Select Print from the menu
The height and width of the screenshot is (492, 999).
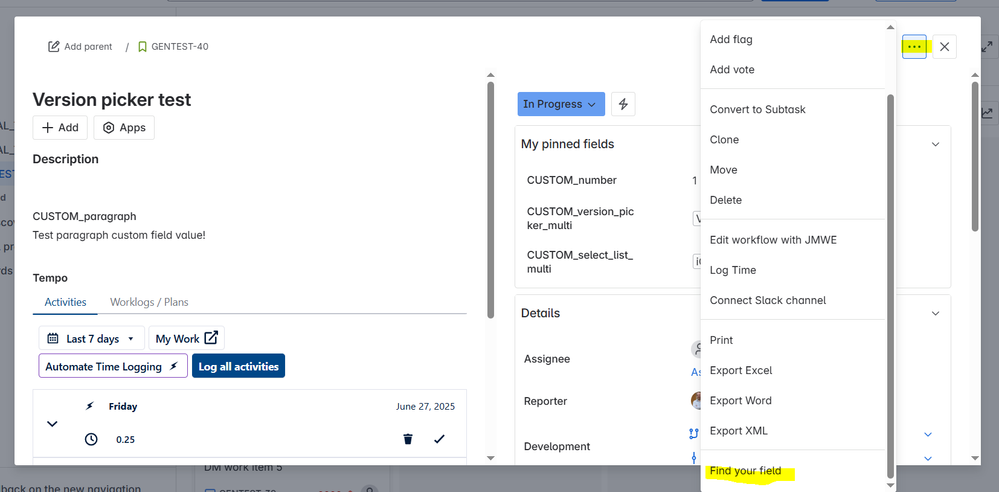[x=793, y=340]
